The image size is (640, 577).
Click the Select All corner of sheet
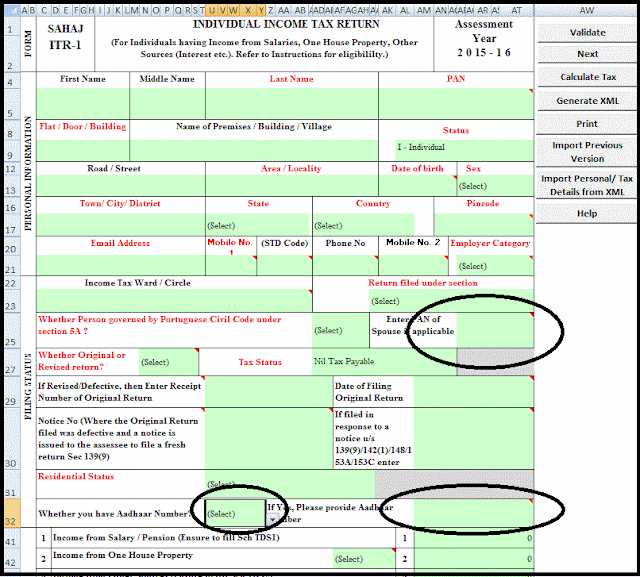point(12,10)
